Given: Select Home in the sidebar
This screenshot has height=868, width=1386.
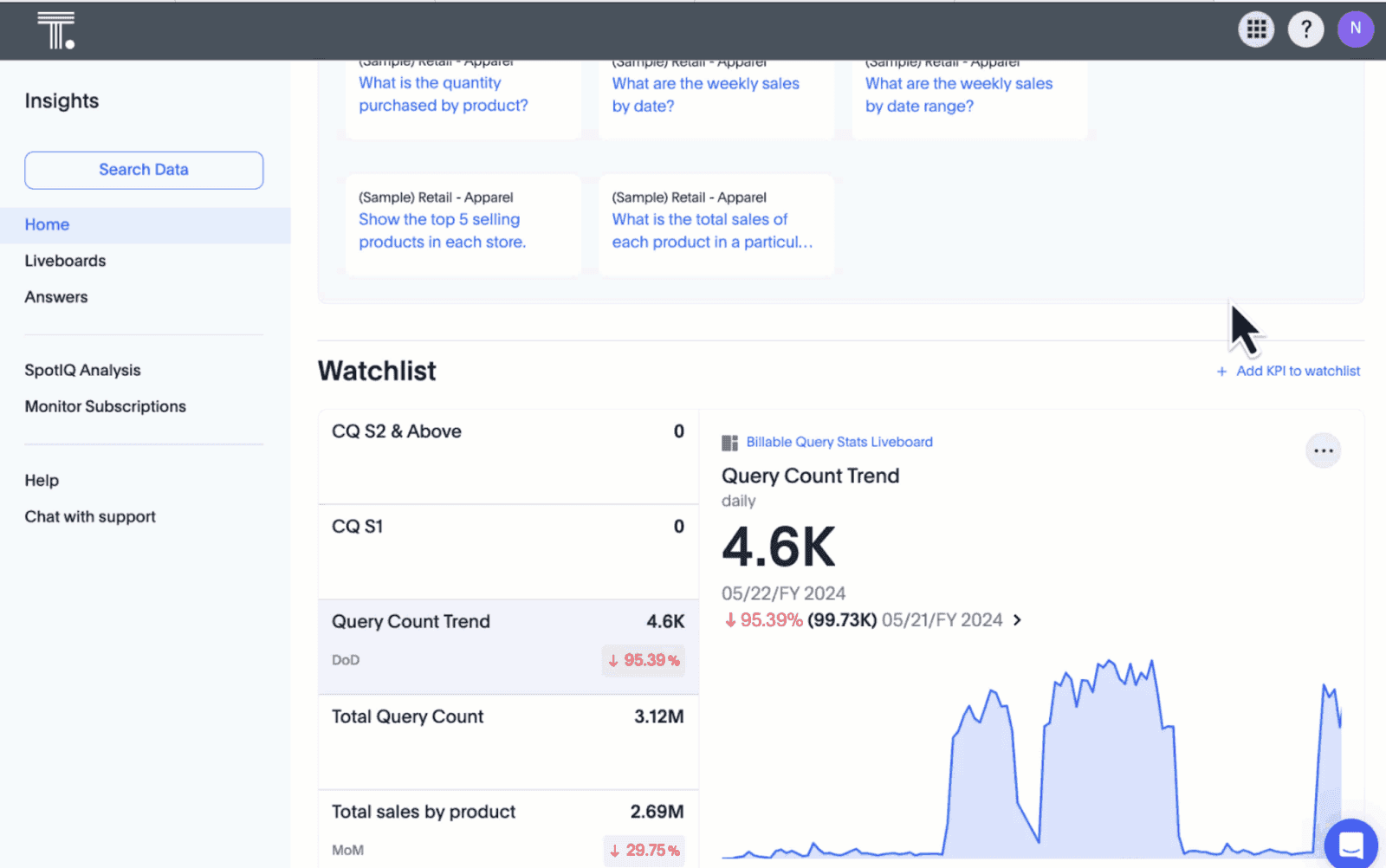Looking at the screenshot, I should point(47,224).
